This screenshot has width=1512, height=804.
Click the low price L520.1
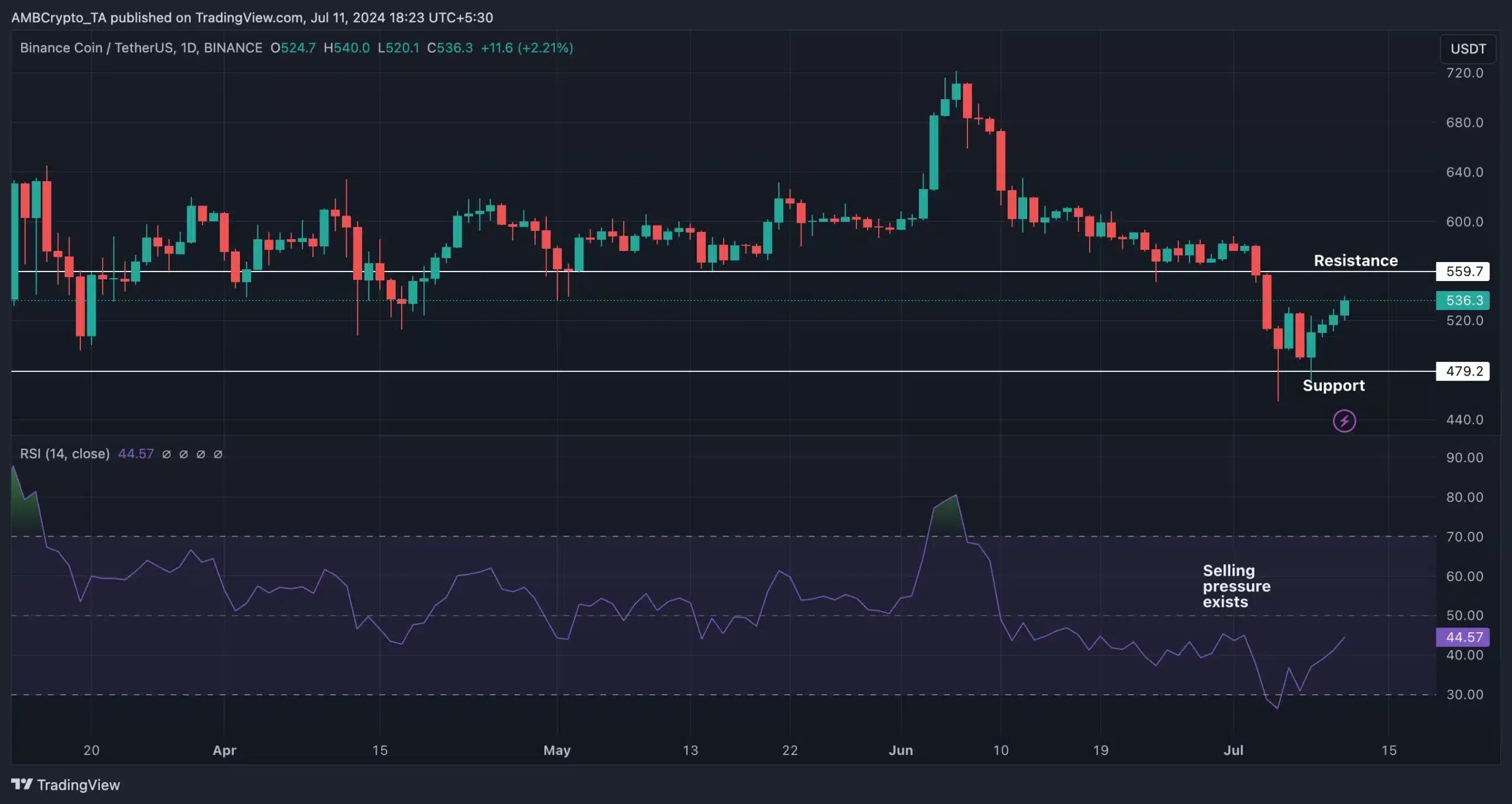click(x=399, y=48)
